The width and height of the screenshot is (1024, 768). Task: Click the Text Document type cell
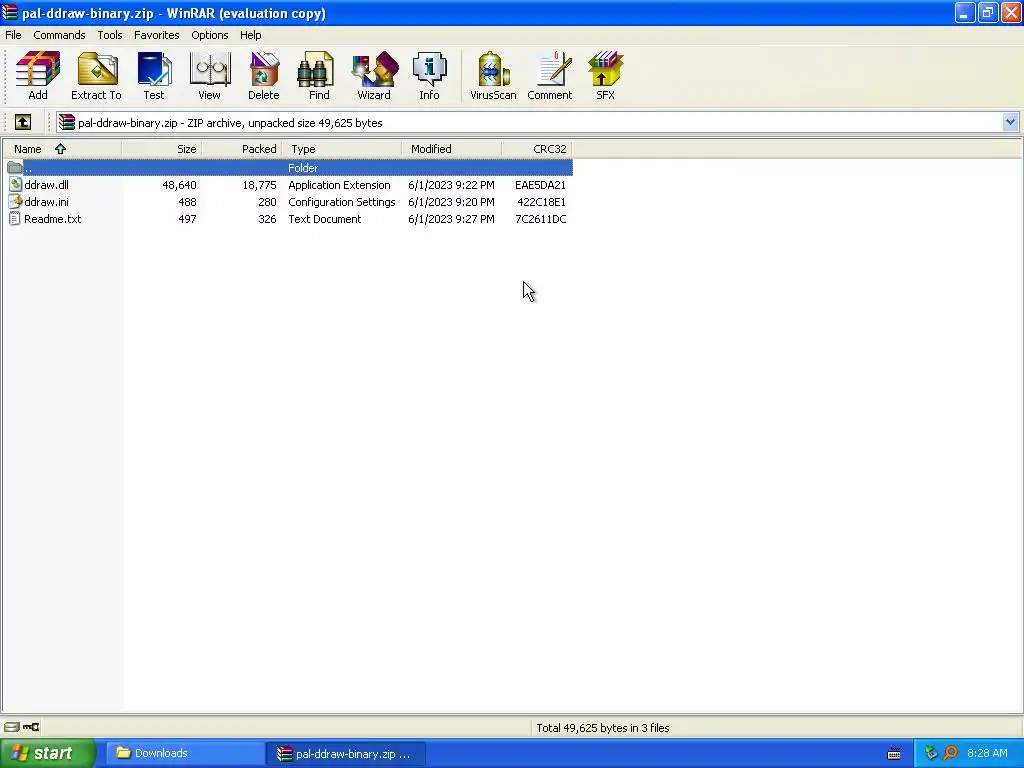tap(325, 219)
